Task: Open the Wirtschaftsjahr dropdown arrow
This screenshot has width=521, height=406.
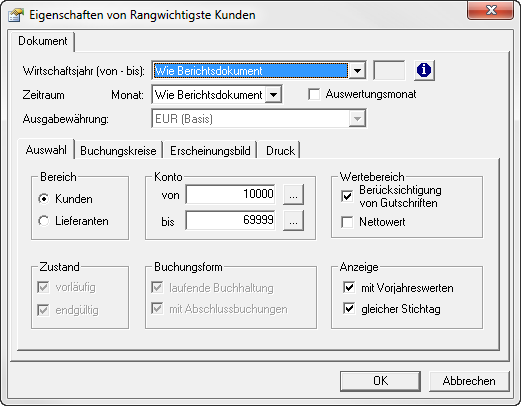Action: coord(357,71)
